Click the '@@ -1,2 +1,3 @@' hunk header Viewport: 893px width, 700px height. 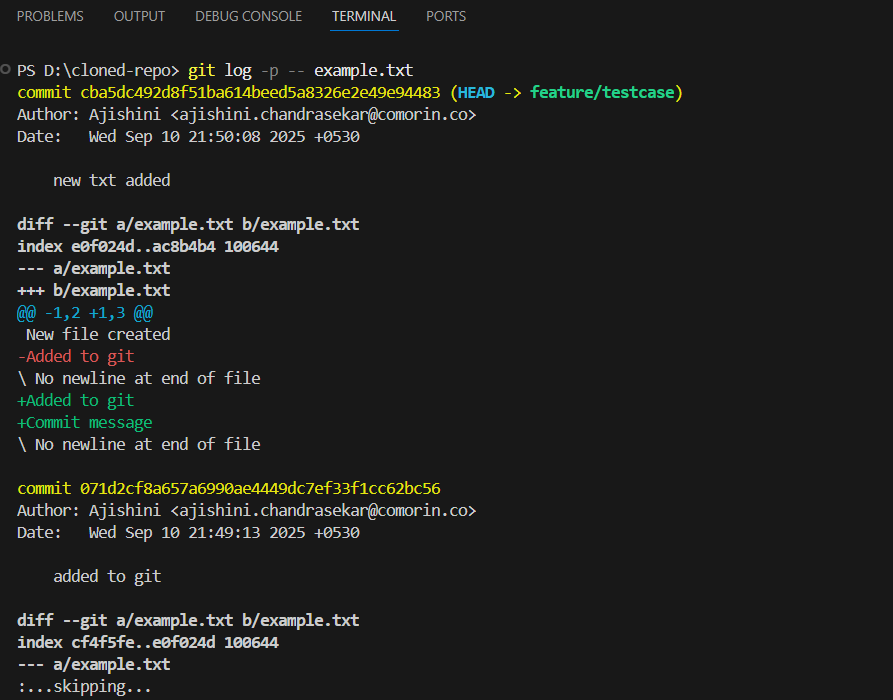85,312
